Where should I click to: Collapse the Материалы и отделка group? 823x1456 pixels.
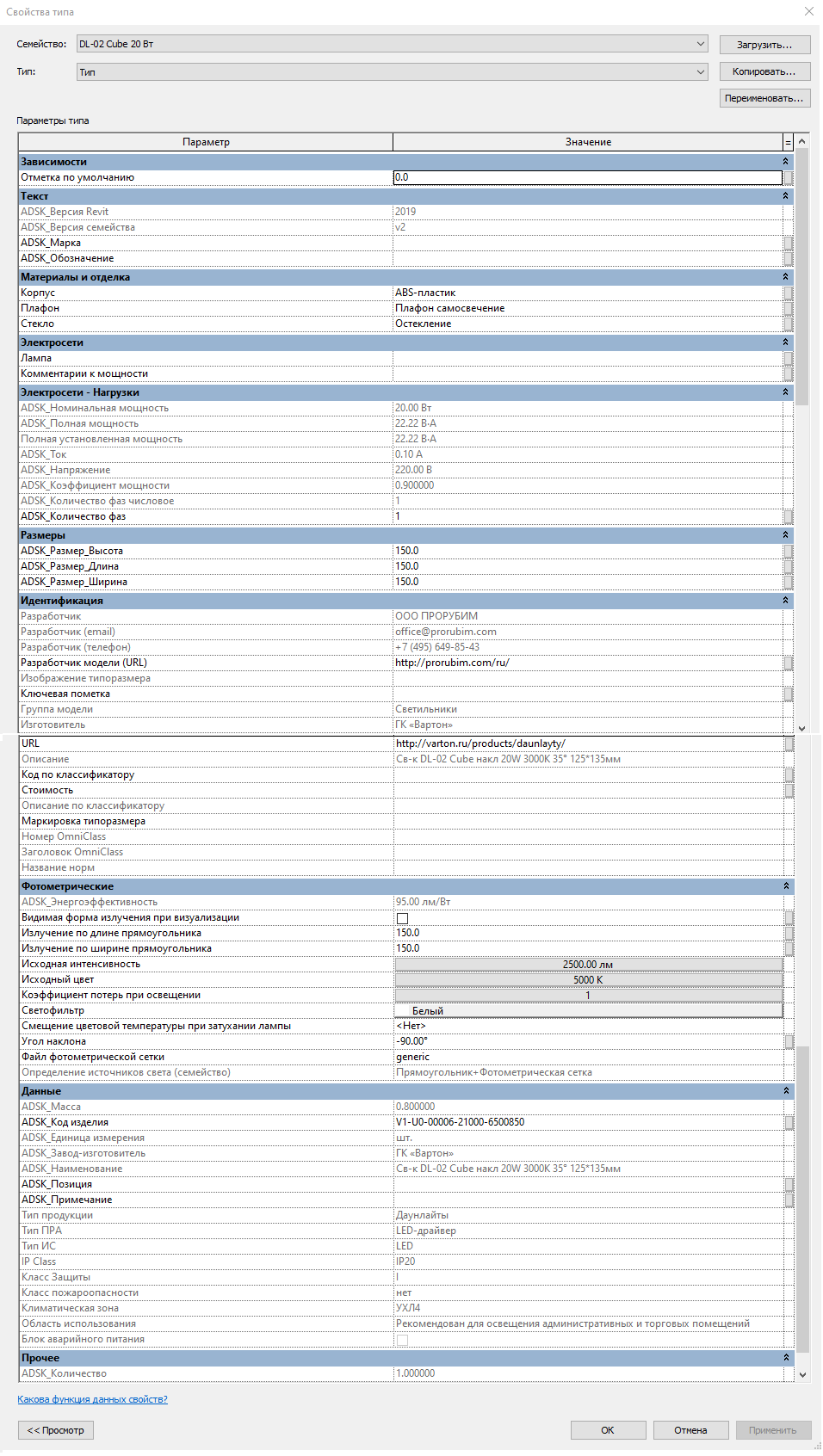click(x=785, y=277)
